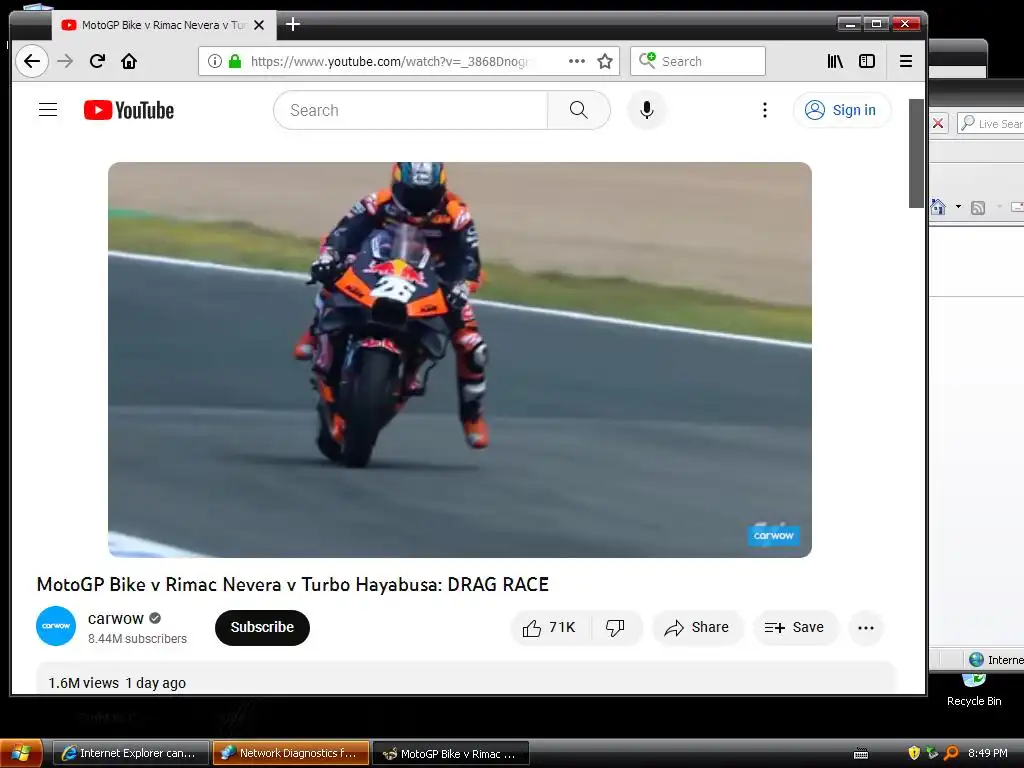Open a new Firefox tab
Viewport: 1024px width, 768px height.
click(293, 25)
